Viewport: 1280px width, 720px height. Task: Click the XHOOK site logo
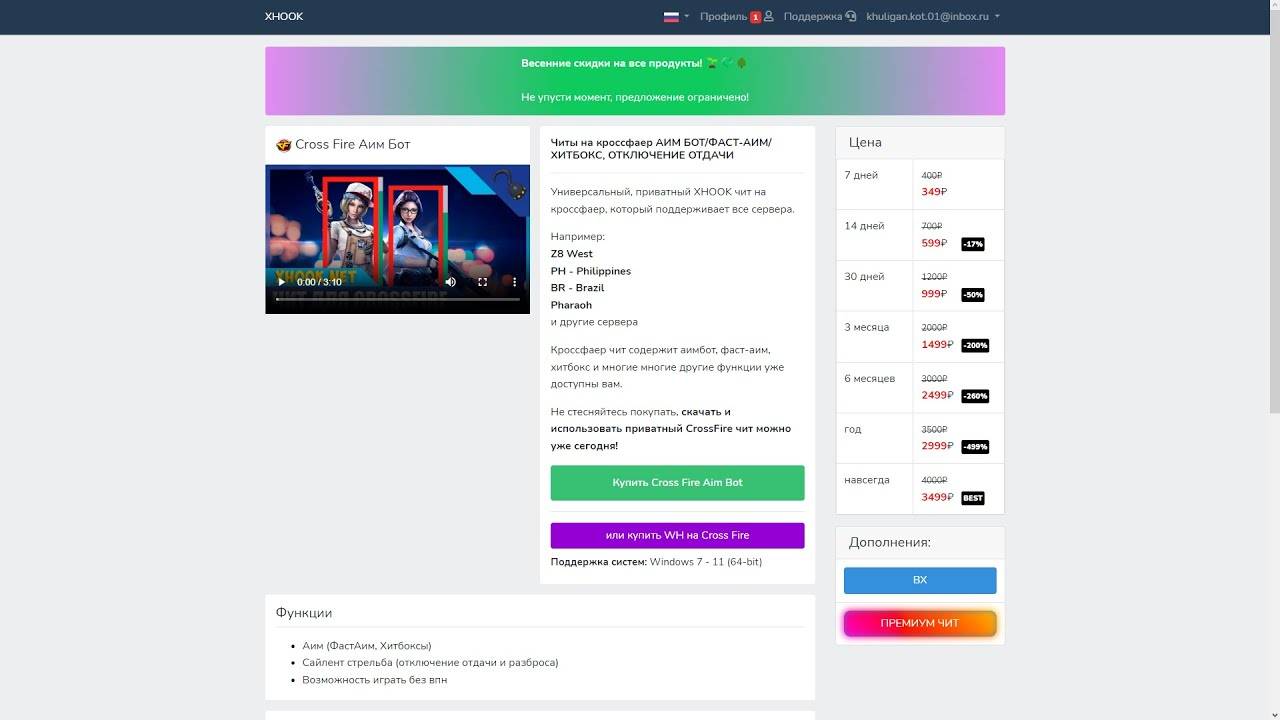click(284, 16)
